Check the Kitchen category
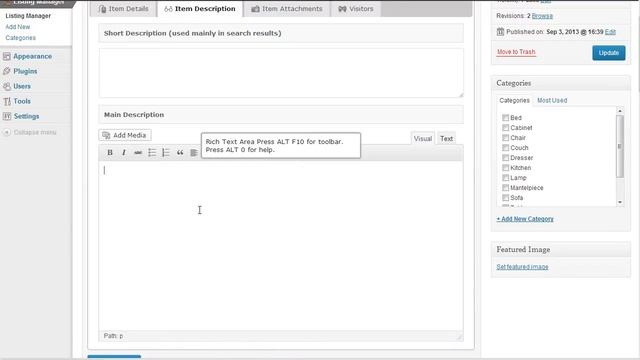Image resolution: width=640 pixels, height=360 pixels. [505, 168]
